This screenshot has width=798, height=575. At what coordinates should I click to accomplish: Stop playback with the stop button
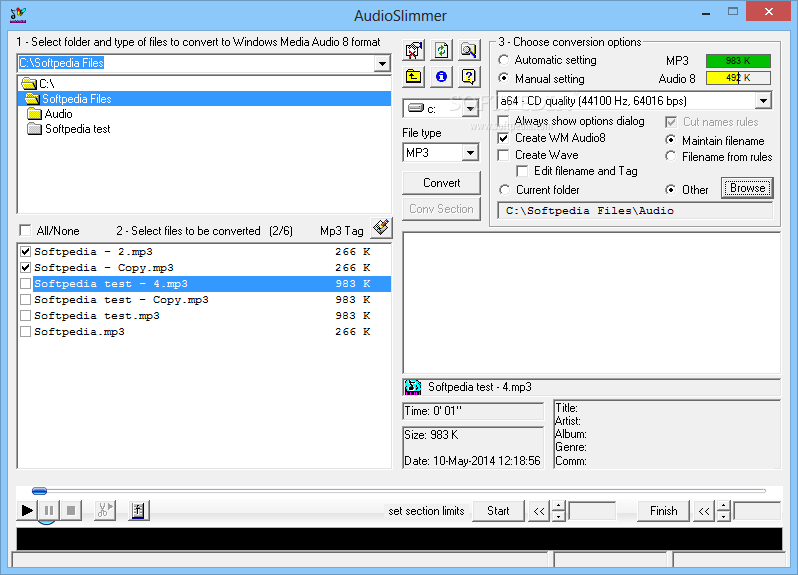pyautogui.click(x=71, y=510)
